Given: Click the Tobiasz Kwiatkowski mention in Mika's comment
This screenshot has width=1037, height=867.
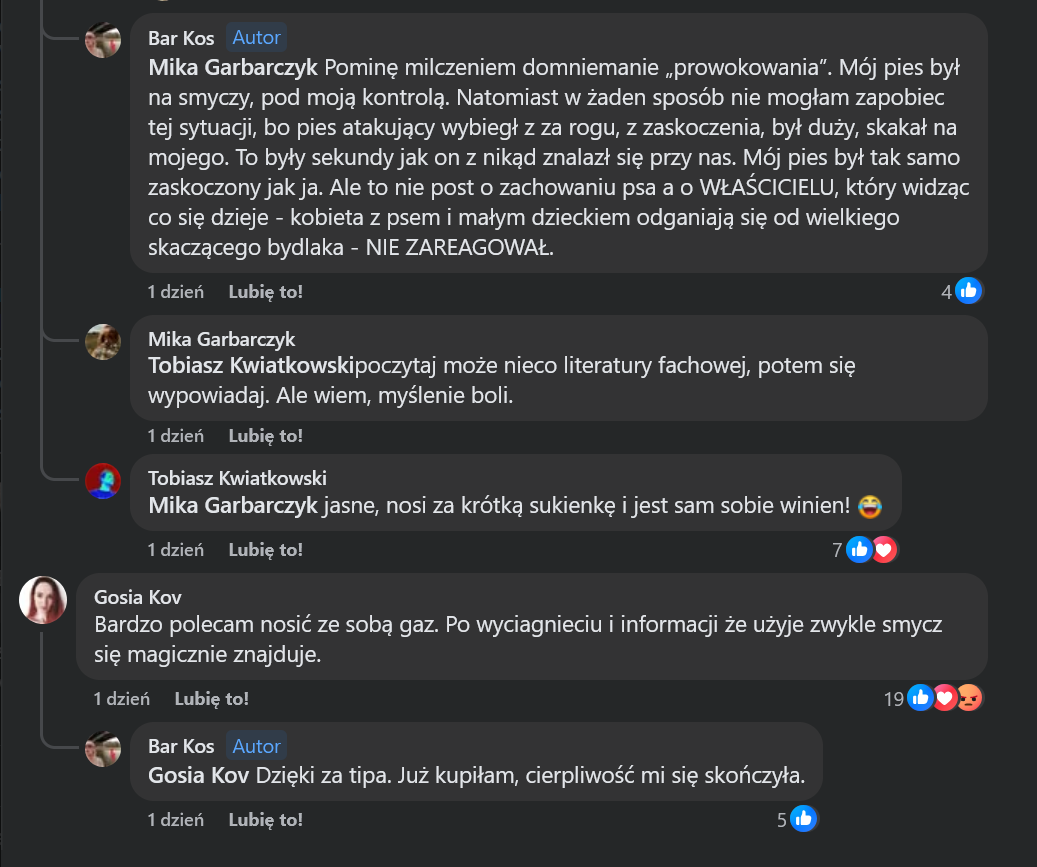Looking at the screenshot, I should [x=251, y=366].
